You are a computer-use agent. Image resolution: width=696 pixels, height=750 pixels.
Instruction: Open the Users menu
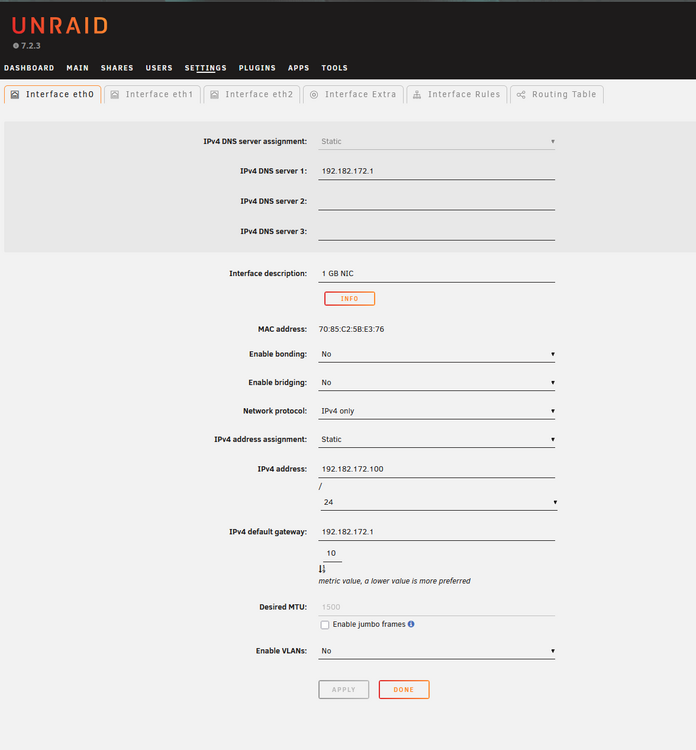tap(159, 68)
